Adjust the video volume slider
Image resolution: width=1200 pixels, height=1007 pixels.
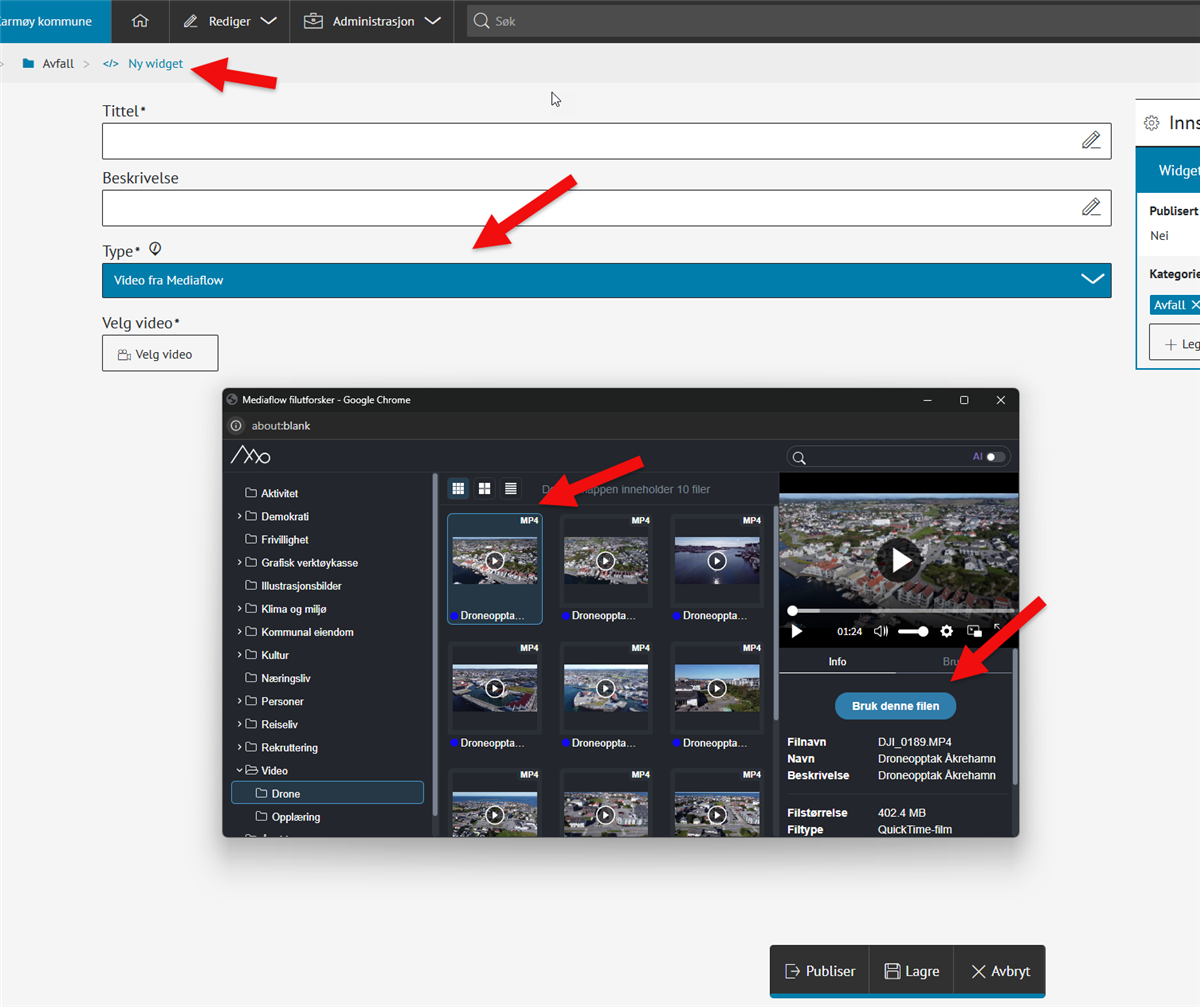click(x=912, y=631)
